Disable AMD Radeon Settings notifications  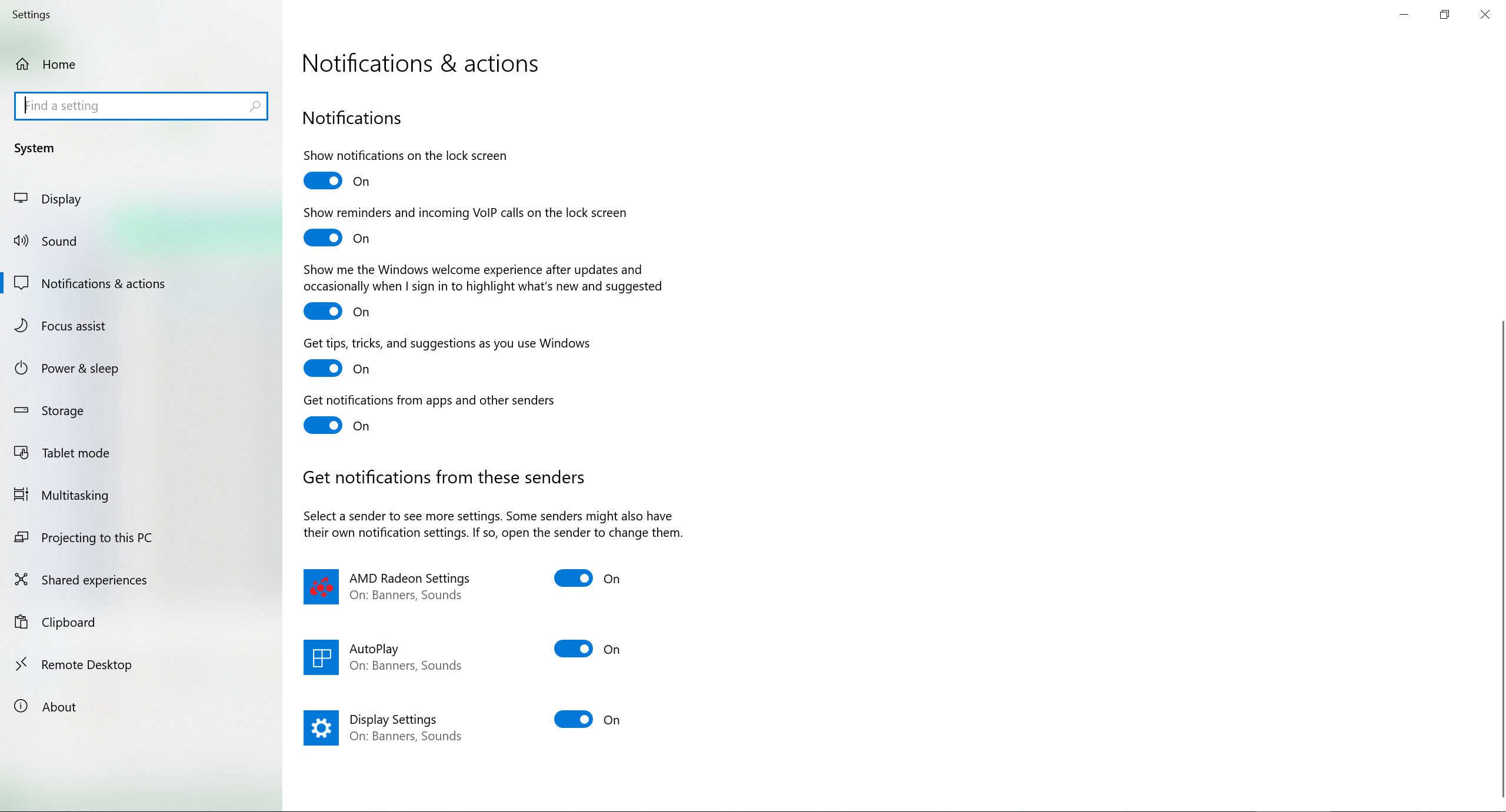coord(574,578)
